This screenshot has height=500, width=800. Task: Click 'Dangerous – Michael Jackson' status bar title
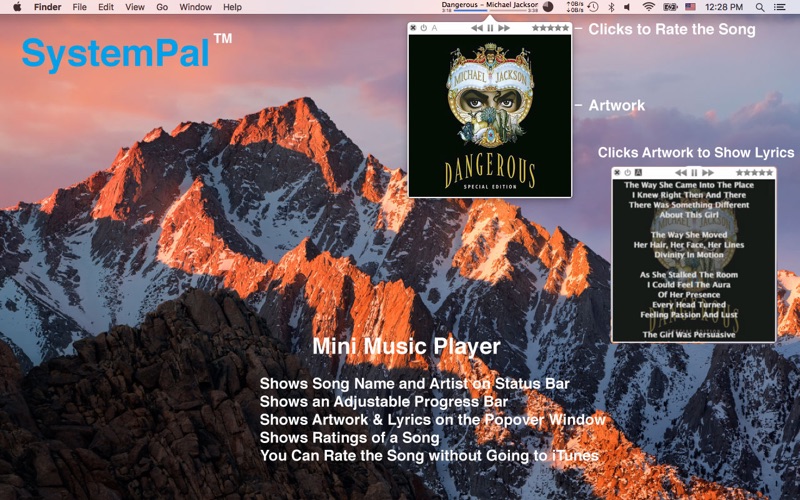[x=490, y=5]
